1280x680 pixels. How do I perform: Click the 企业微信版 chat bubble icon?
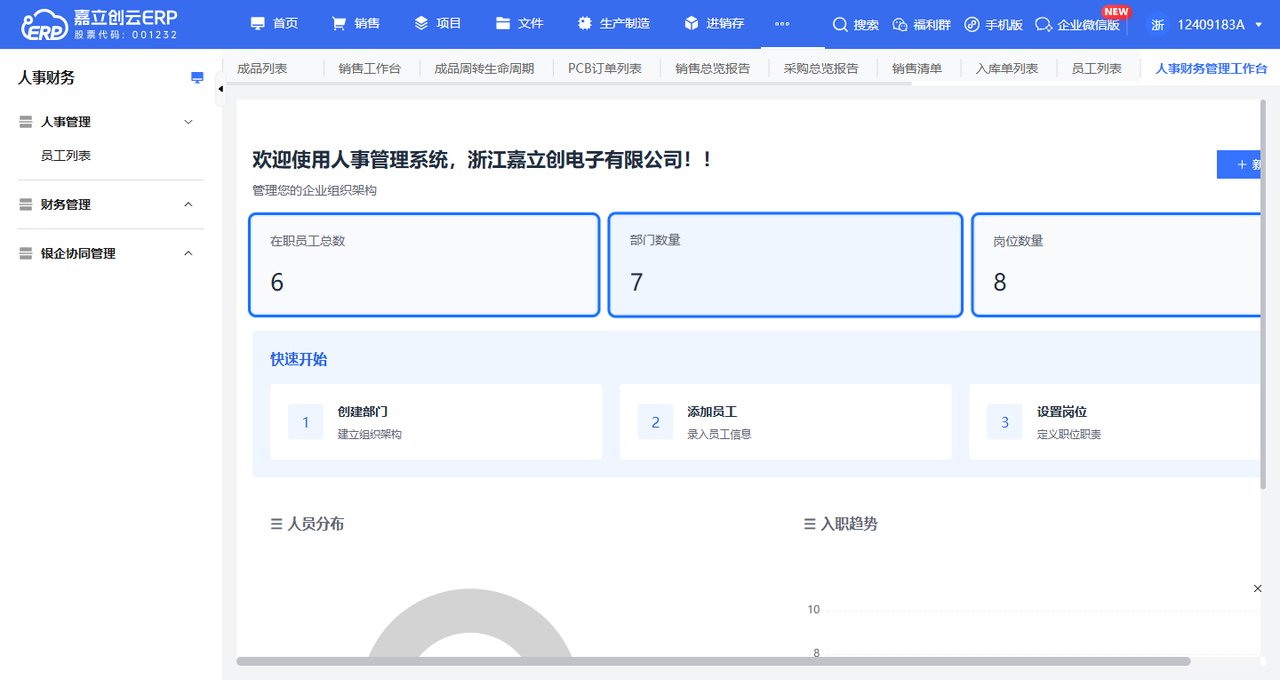click(x=1044, y=24)
